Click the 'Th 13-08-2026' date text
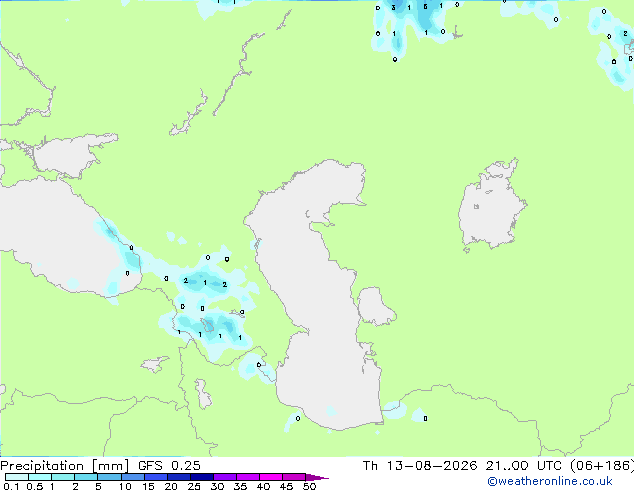Viewport: 634px width, 490px height. pos(420,466)
